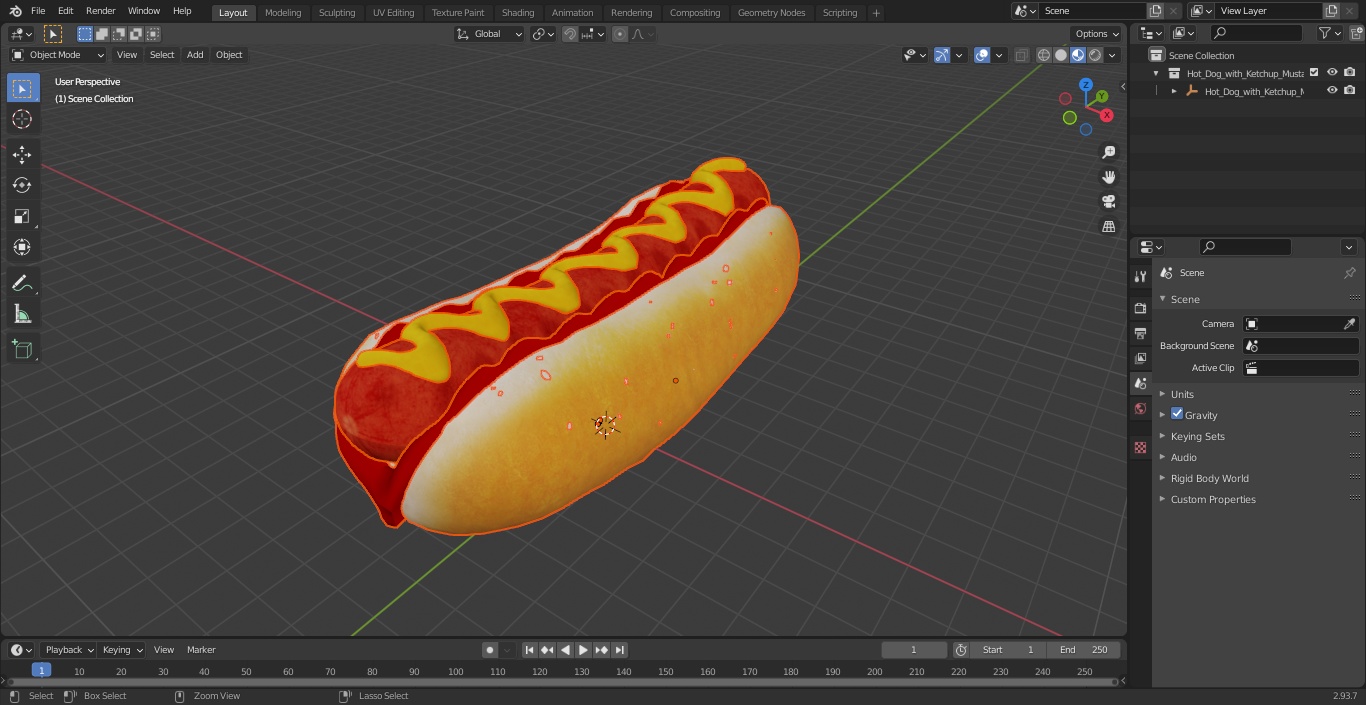Hide Hot_Dog_with_Ketchup_Musta collection in viewport
Image resolution: width=1366 pixels, height=705 pixels.
1332,72
